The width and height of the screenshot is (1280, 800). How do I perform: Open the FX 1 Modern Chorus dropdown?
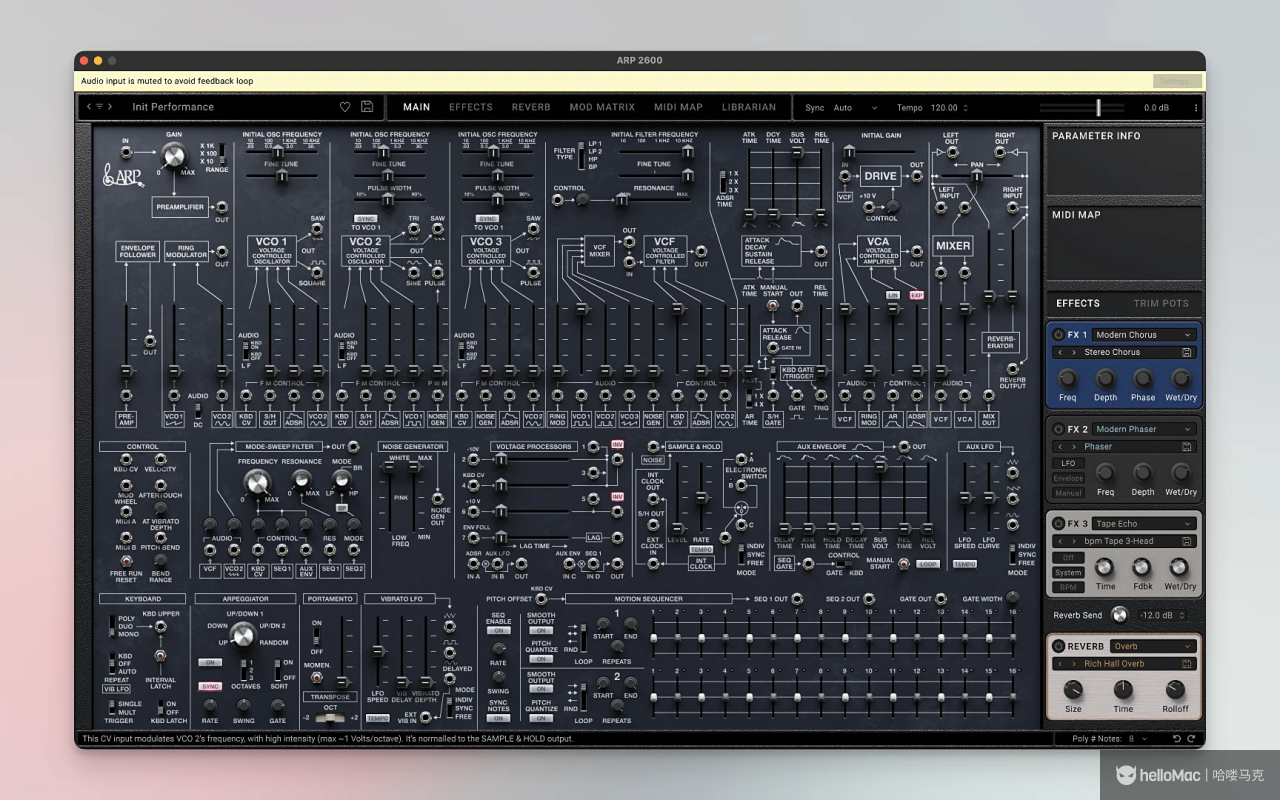1143,335
